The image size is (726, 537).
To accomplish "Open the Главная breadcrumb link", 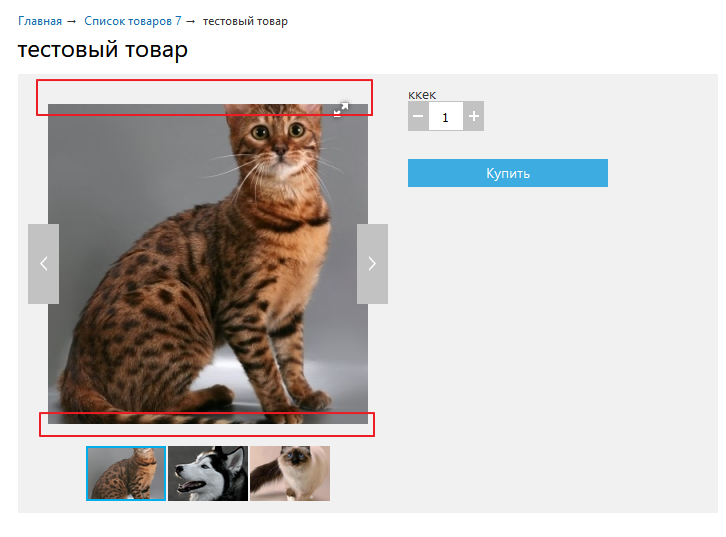I will tap(40, 21).
